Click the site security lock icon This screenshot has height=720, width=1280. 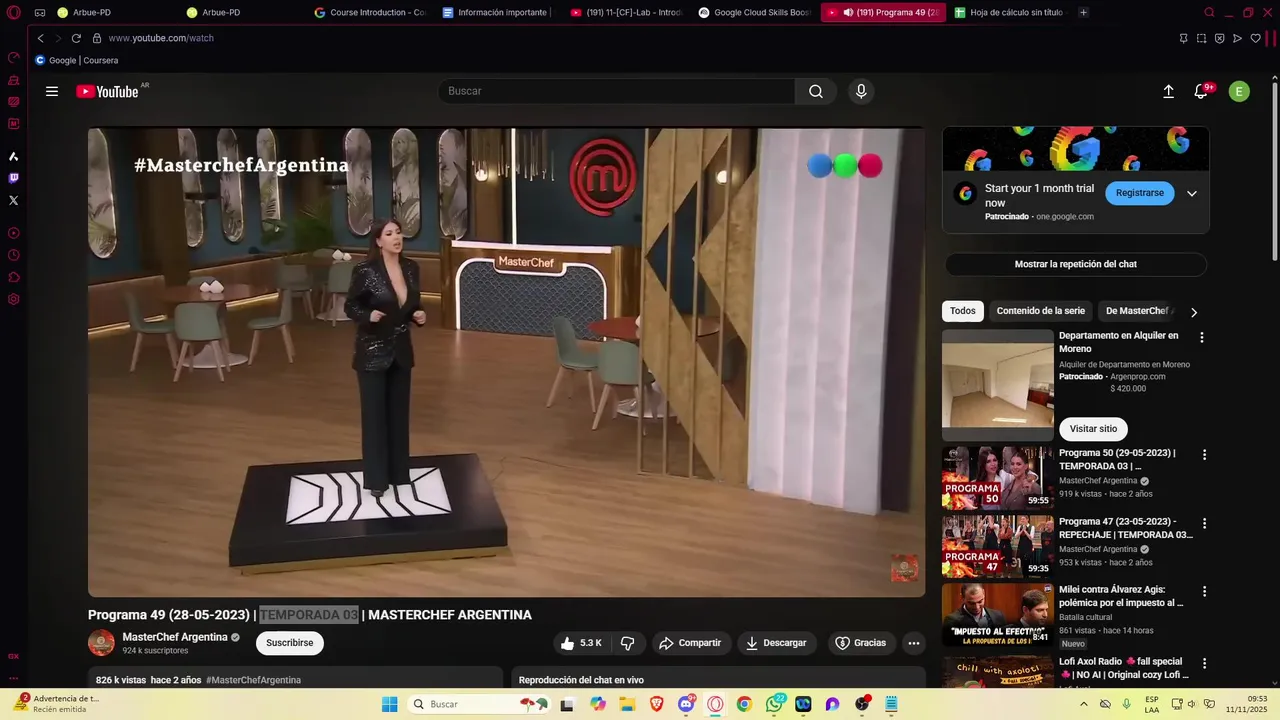pos(97,38)
